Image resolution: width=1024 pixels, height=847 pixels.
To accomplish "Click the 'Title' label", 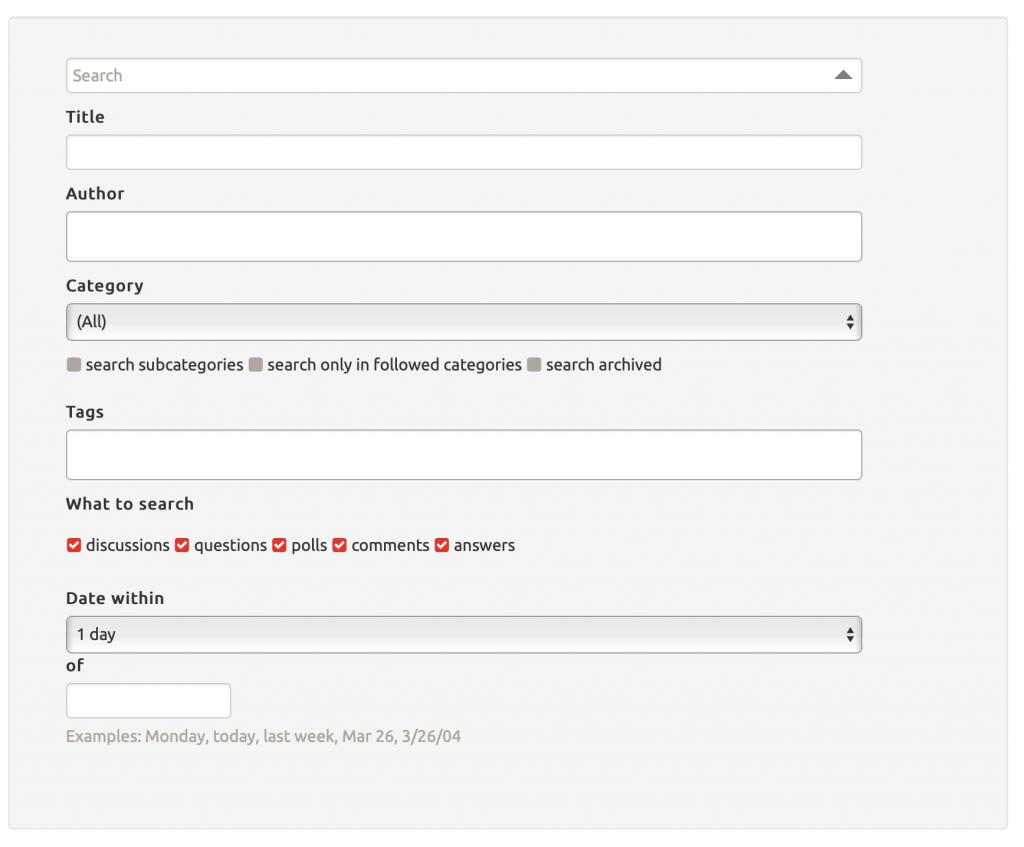I will point(85,117).
